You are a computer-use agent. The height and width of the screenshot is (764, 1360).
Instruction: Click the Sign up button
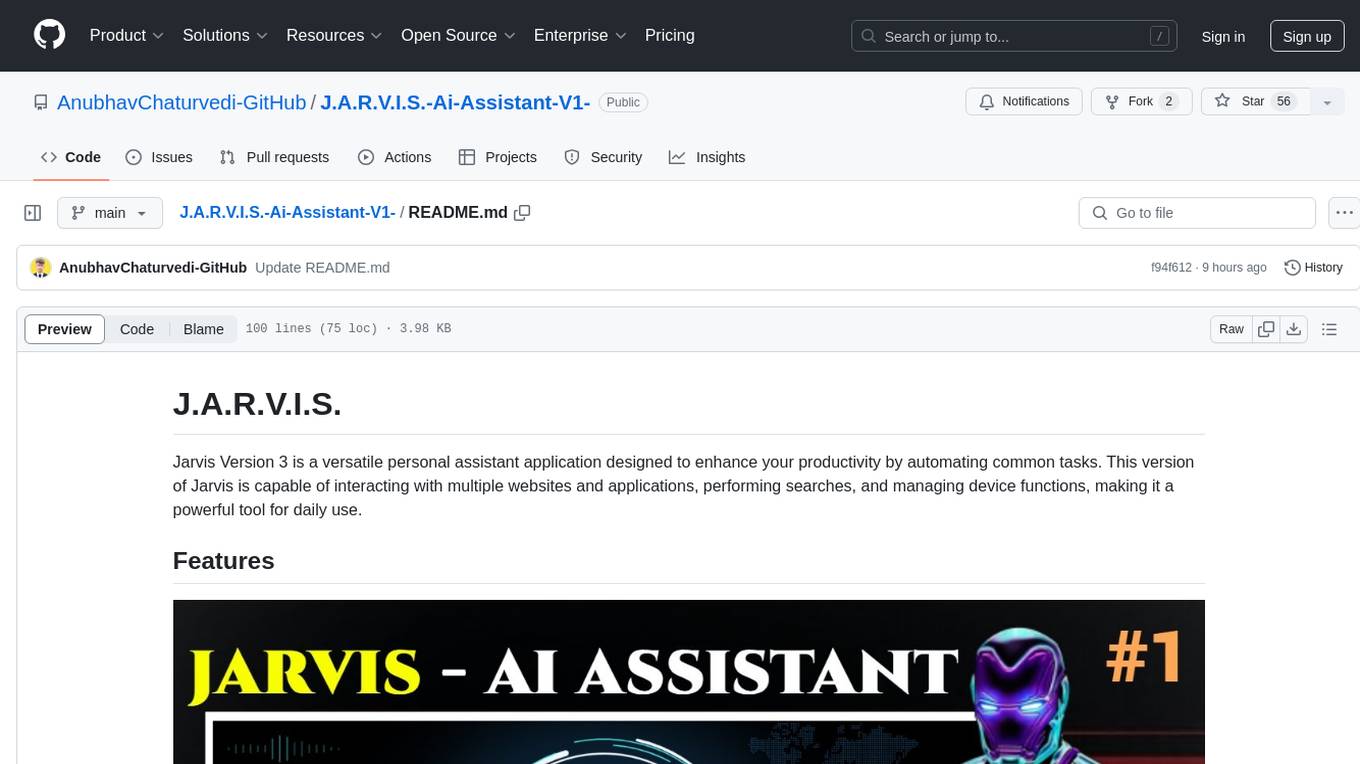coord(1307,36)
